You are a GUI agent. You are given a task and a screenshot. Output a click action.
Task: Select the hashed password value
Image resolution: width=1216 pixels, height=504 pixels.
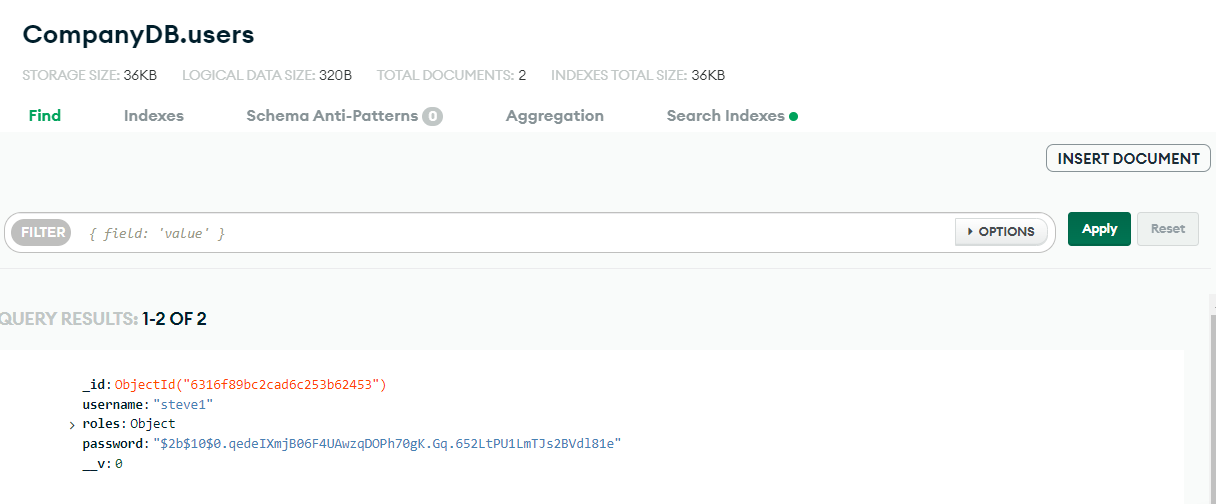(x=387, y=444)
